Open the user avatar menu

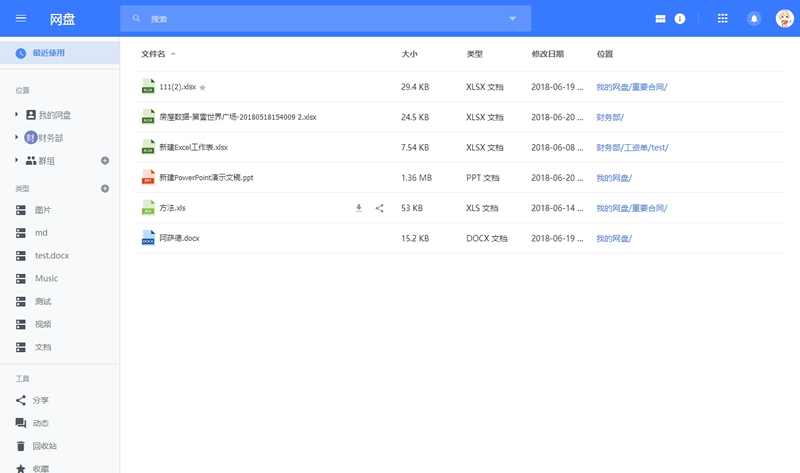(x=784, y=19)
